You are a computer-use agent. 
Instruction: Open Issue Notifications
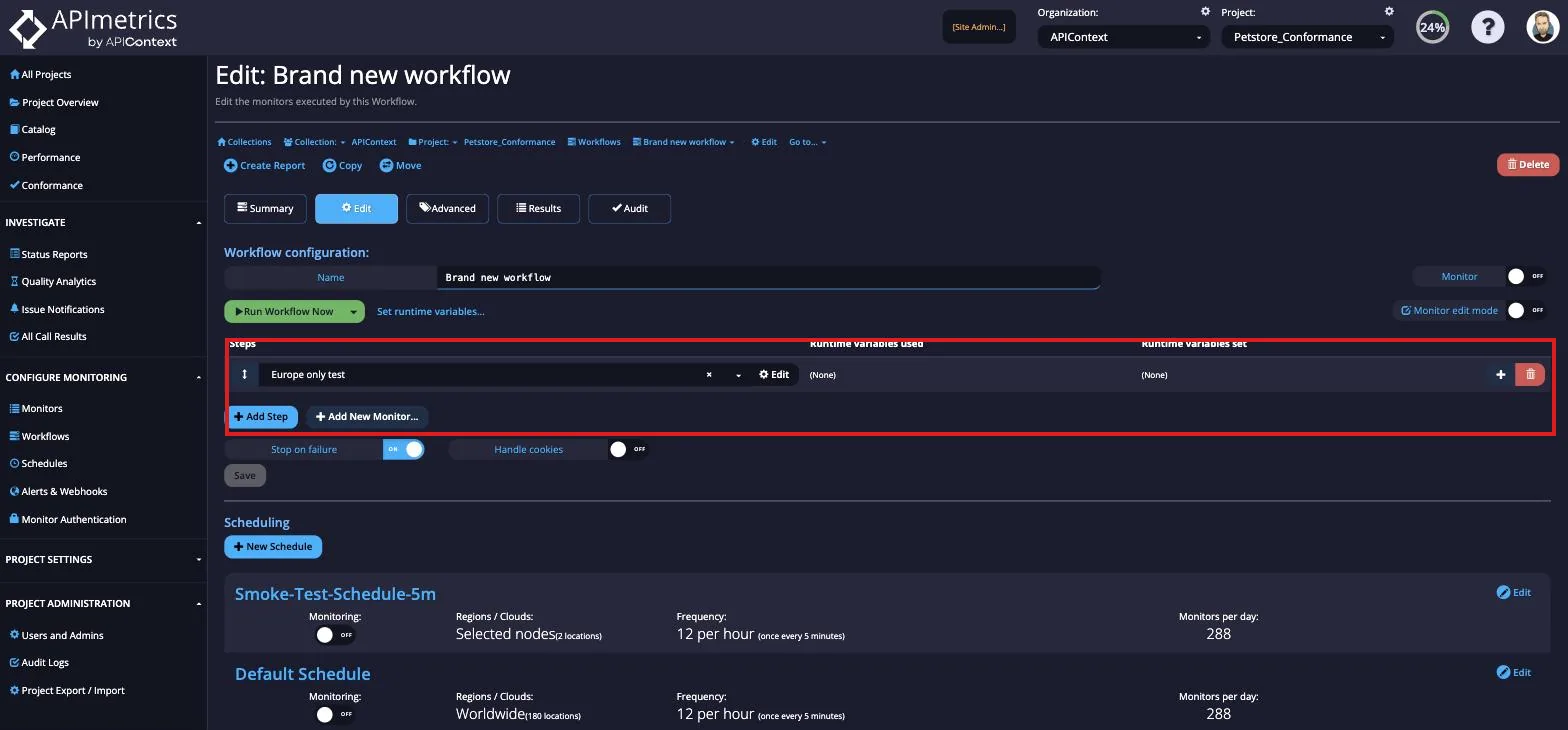(56, 309)
